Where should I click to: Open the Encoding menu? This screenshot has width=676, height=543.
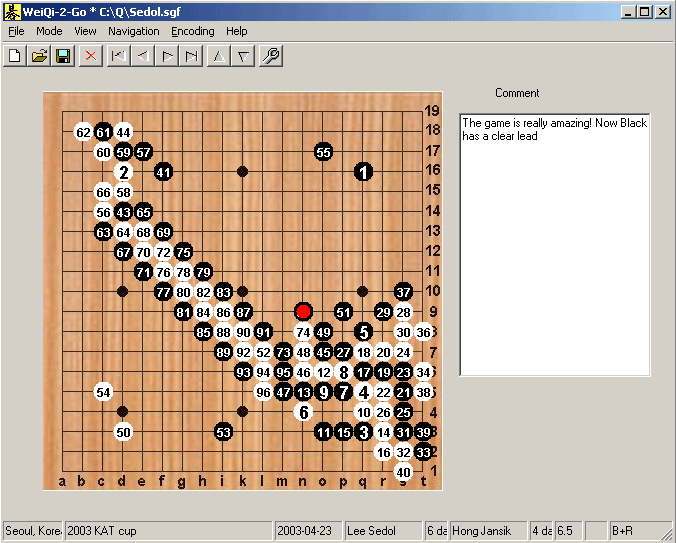193,31
